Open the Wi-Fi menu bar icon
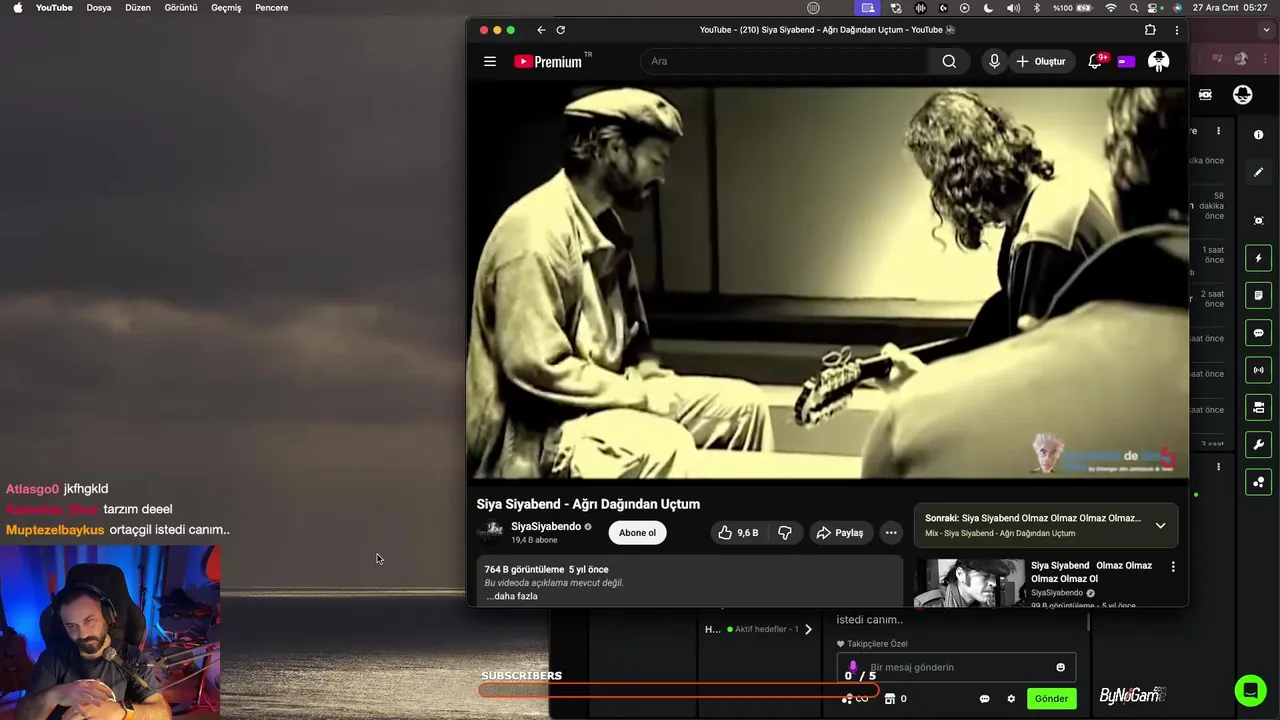The height and width of the screenshot is (720, 1280). [1111, 8]
